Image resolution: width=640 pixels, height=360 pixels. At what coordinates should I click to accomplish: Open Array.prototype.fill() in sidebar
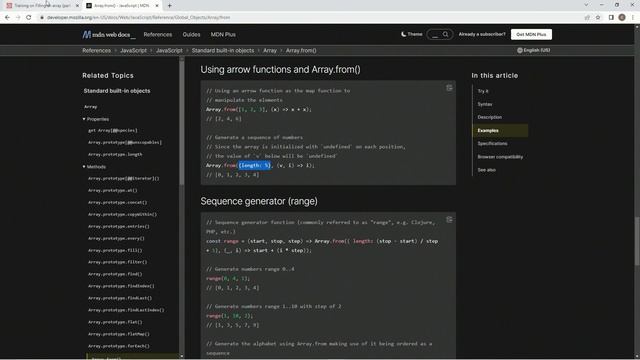coord(115,250)
